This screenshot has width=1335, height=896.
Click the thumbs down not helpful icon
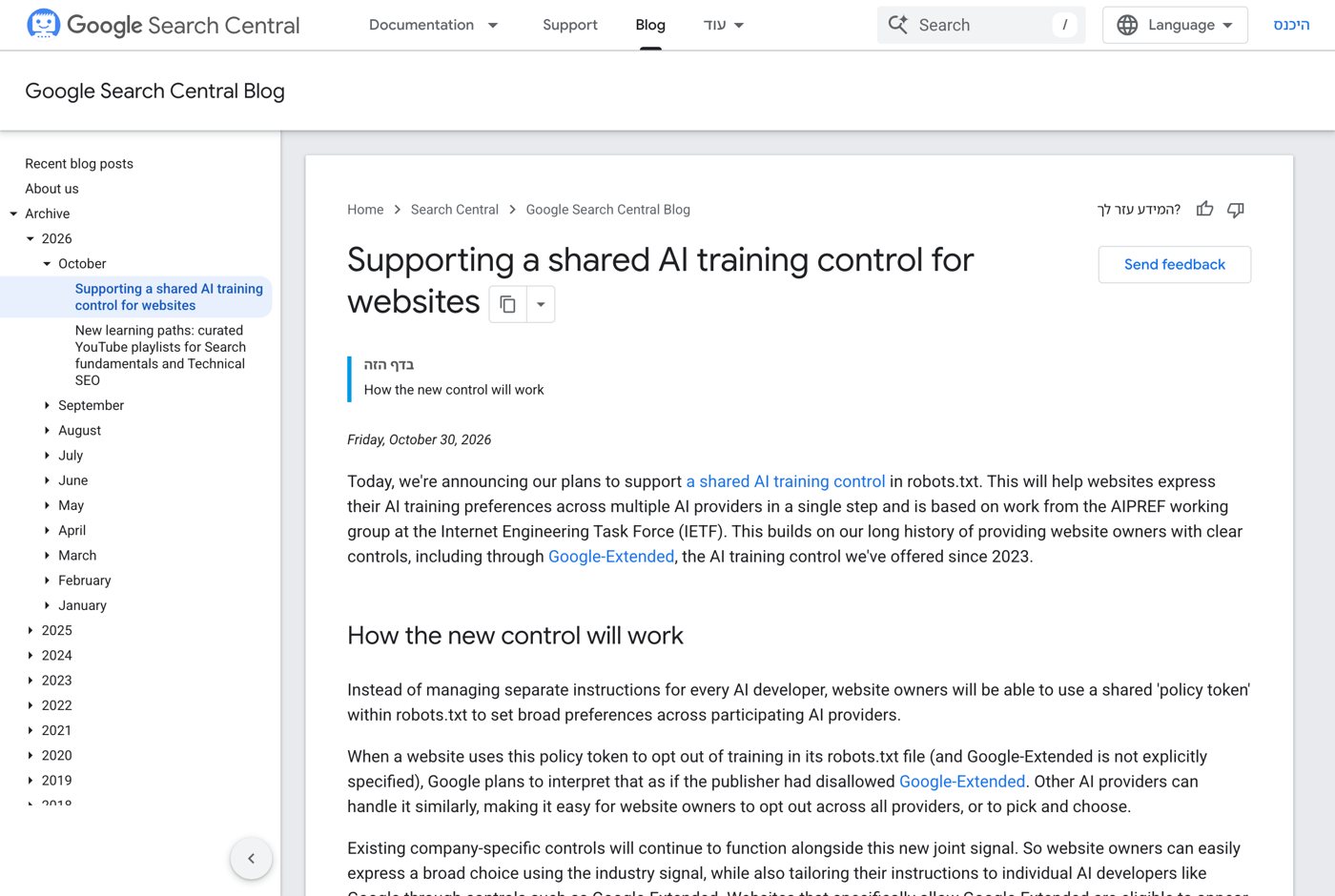pyautogui.click(x=1236, y=209)
